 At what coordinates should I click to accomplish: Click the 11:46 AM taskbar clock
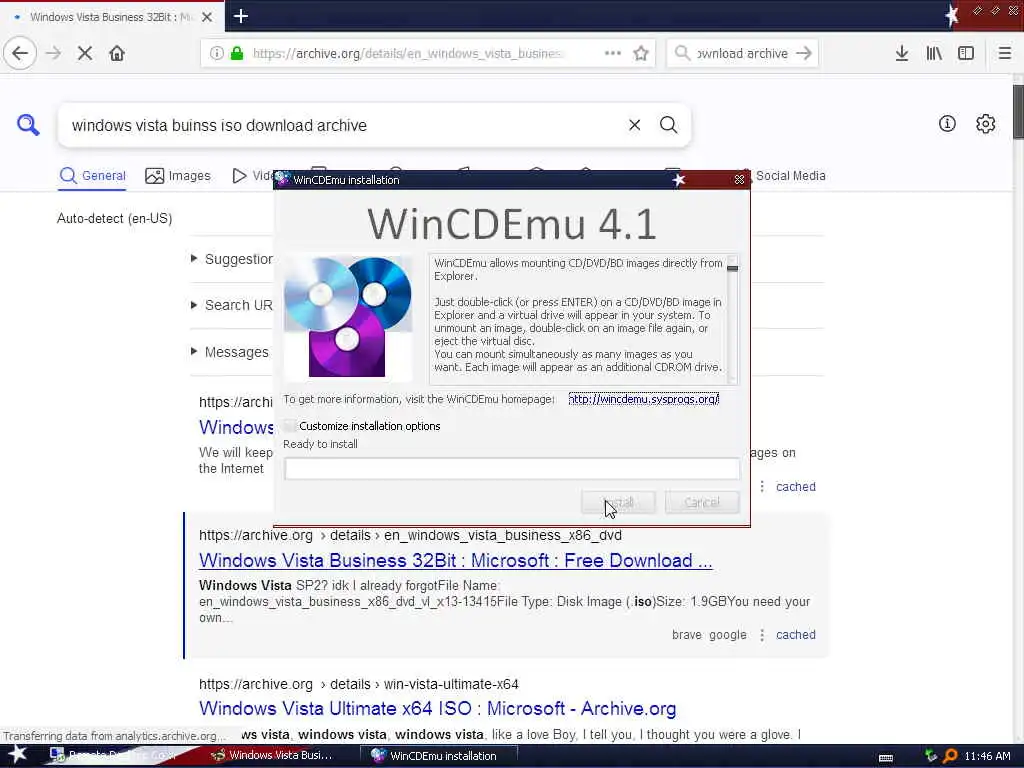pyautogui.click(x=987, y=756)
